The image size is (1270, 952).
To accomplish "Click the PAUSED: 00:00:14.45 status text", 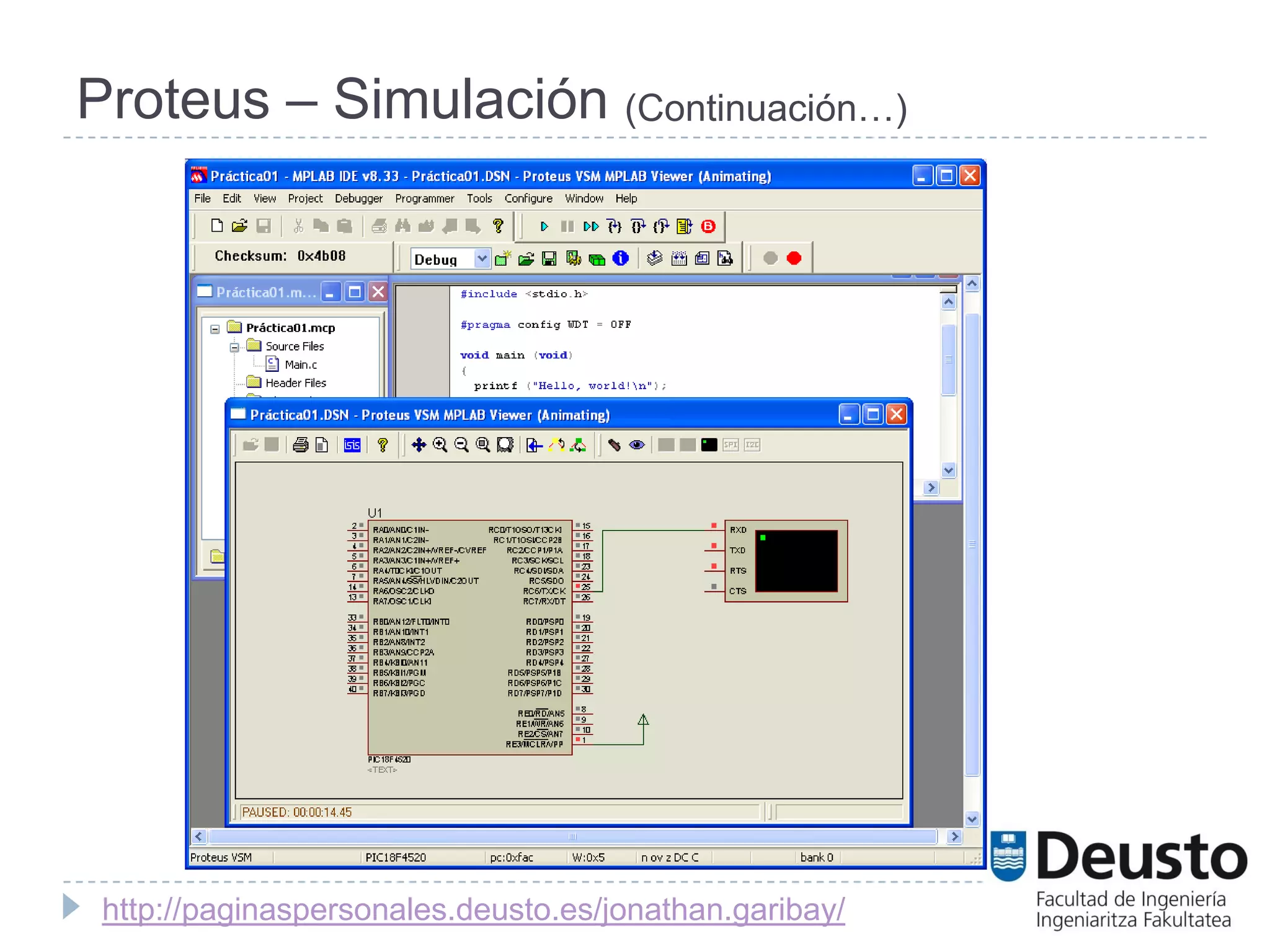I will pos(296,813).
